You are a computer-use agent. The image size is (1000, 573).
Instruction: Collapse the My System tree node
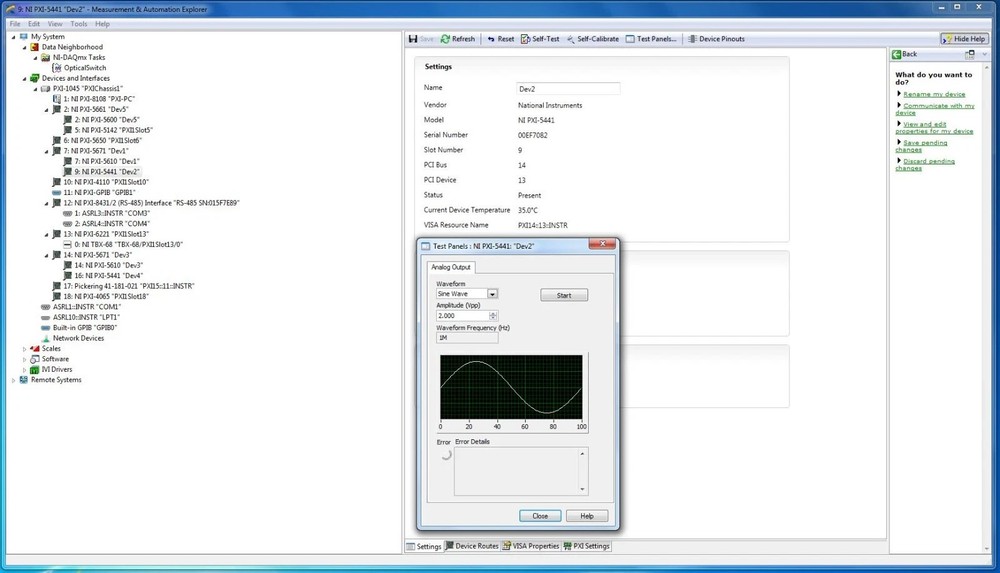[x=13, y=37]
